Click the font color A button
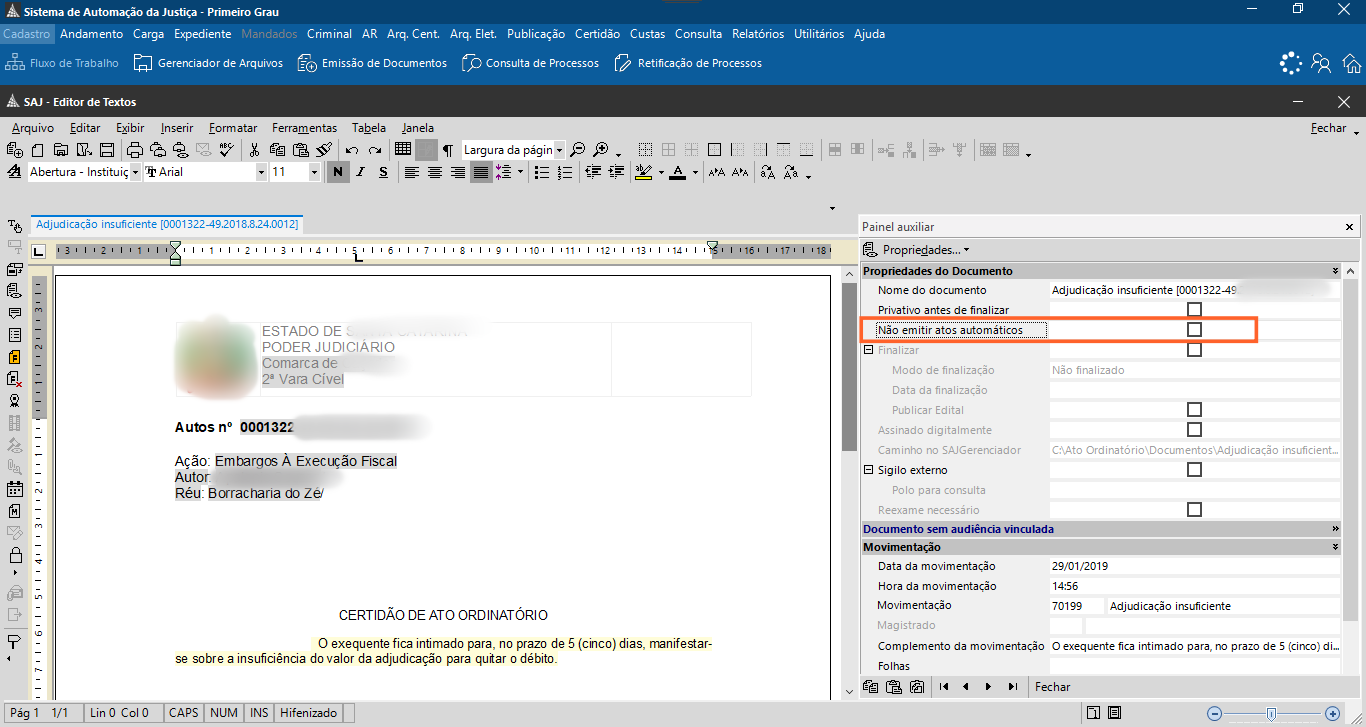The image size is (1366, 727). click(678, 172)
